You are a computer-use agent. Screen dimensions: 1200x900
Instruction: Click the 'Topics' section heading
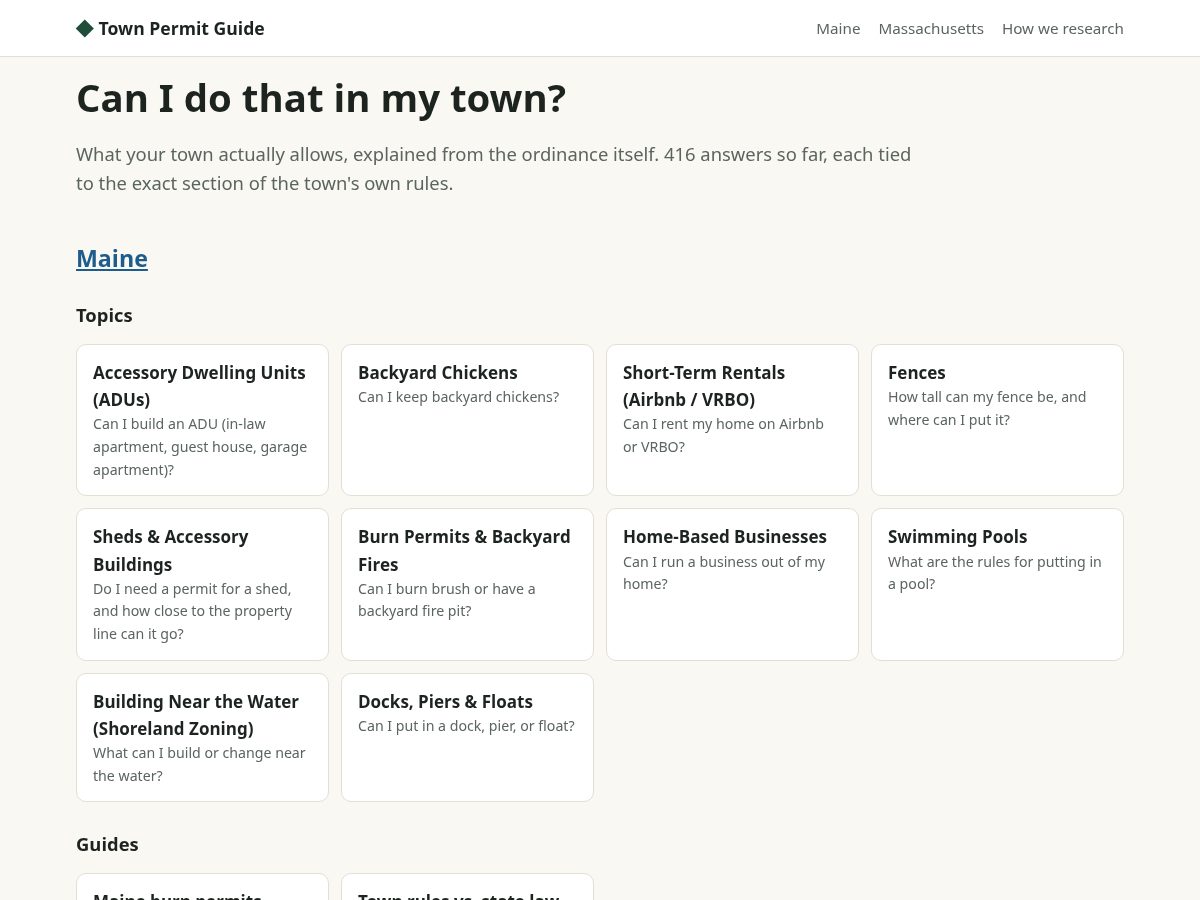pyautogui.click(x=104, y=315)
